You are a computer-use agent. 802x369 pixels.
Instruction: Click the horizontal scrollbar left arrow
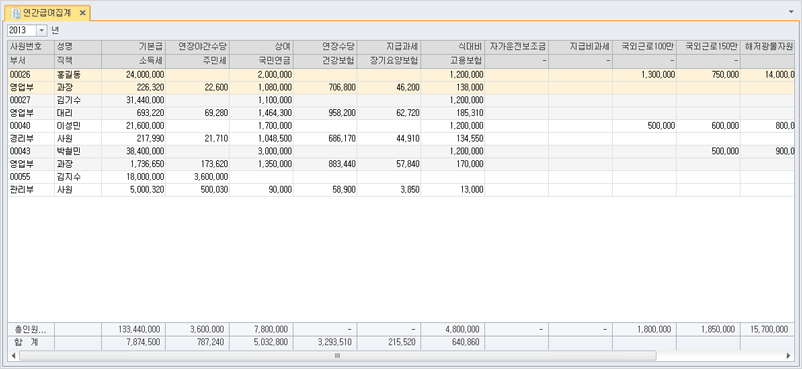(x=13, y=355)
